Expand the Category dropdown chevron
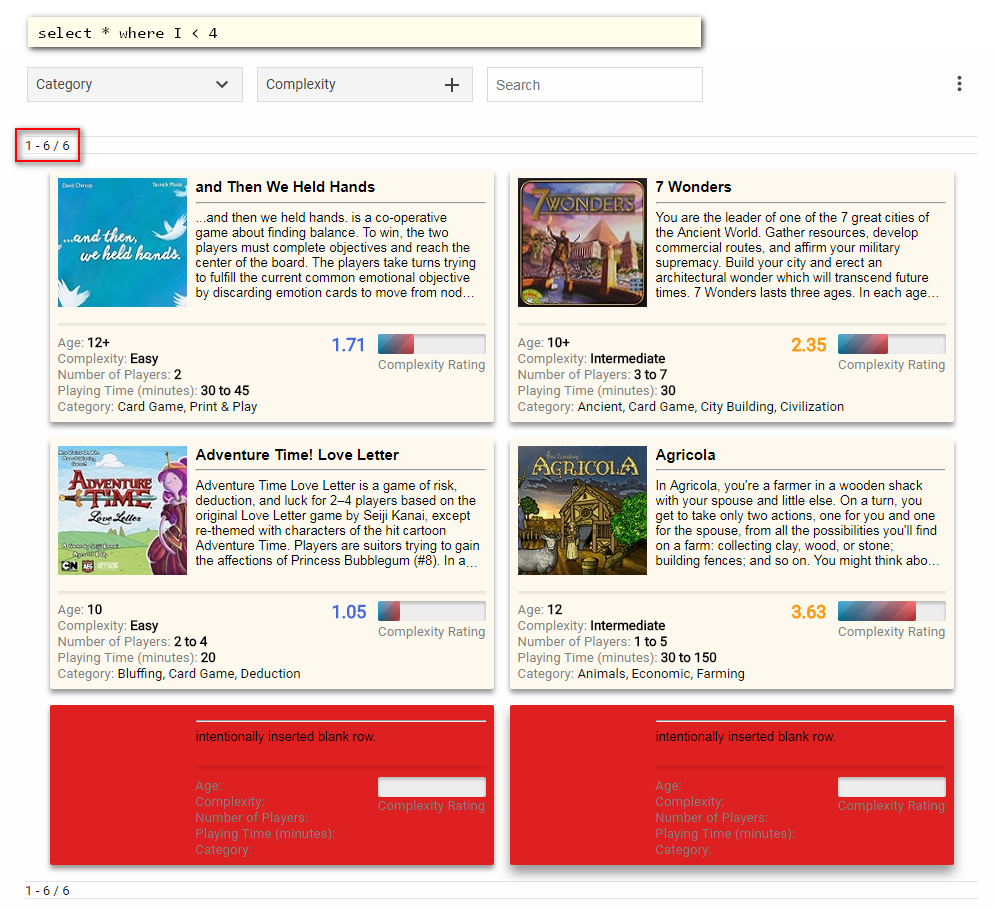The height and width of the screenshot is (910, 994). click(222, 85)
